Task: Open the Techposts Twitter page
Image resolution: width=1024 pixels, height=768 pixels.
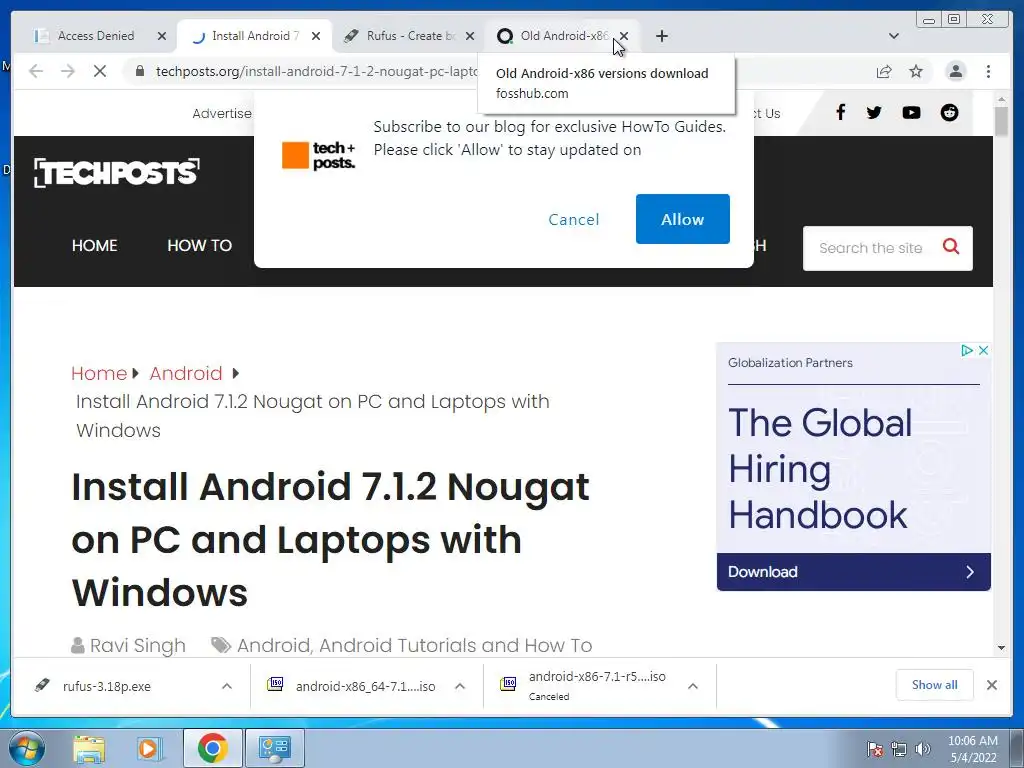Action: pos(874,112)
